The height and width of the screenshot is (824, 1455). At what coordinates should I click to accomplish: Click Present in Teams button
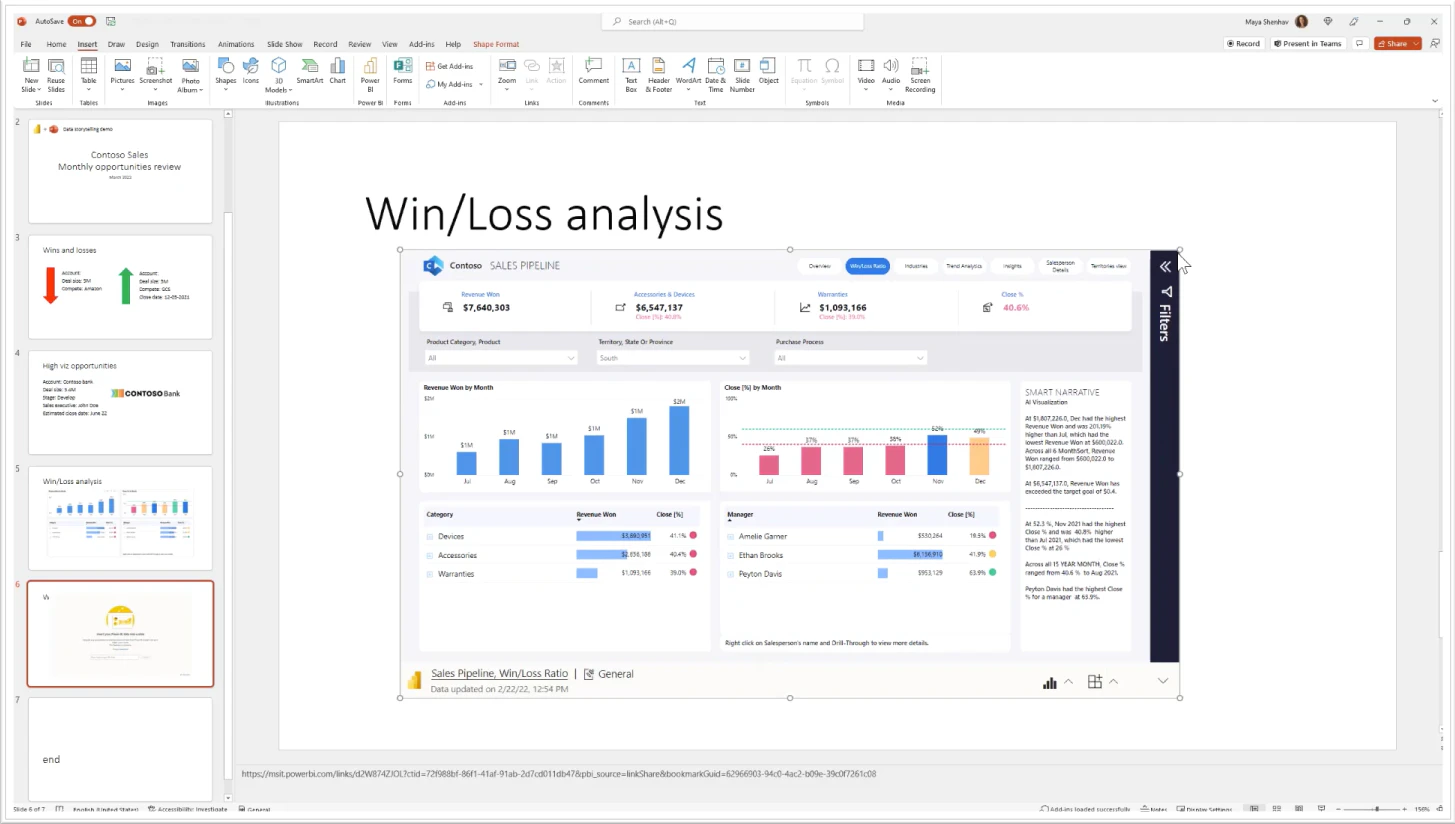tap(1307, 44)
